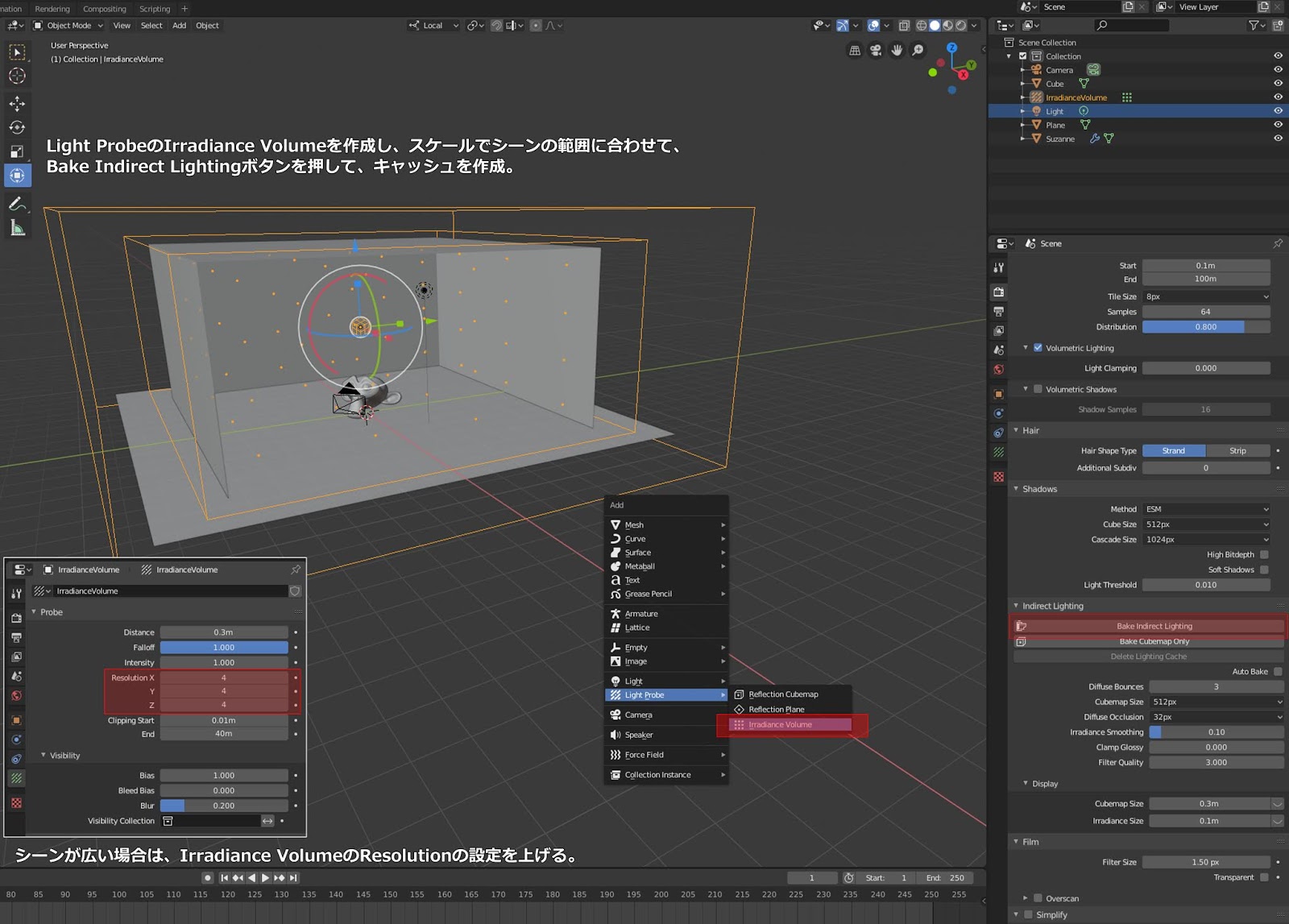
Task: Choose Irradiance Volume from the Light Probe submenu
Action: (x=780, y=724)
